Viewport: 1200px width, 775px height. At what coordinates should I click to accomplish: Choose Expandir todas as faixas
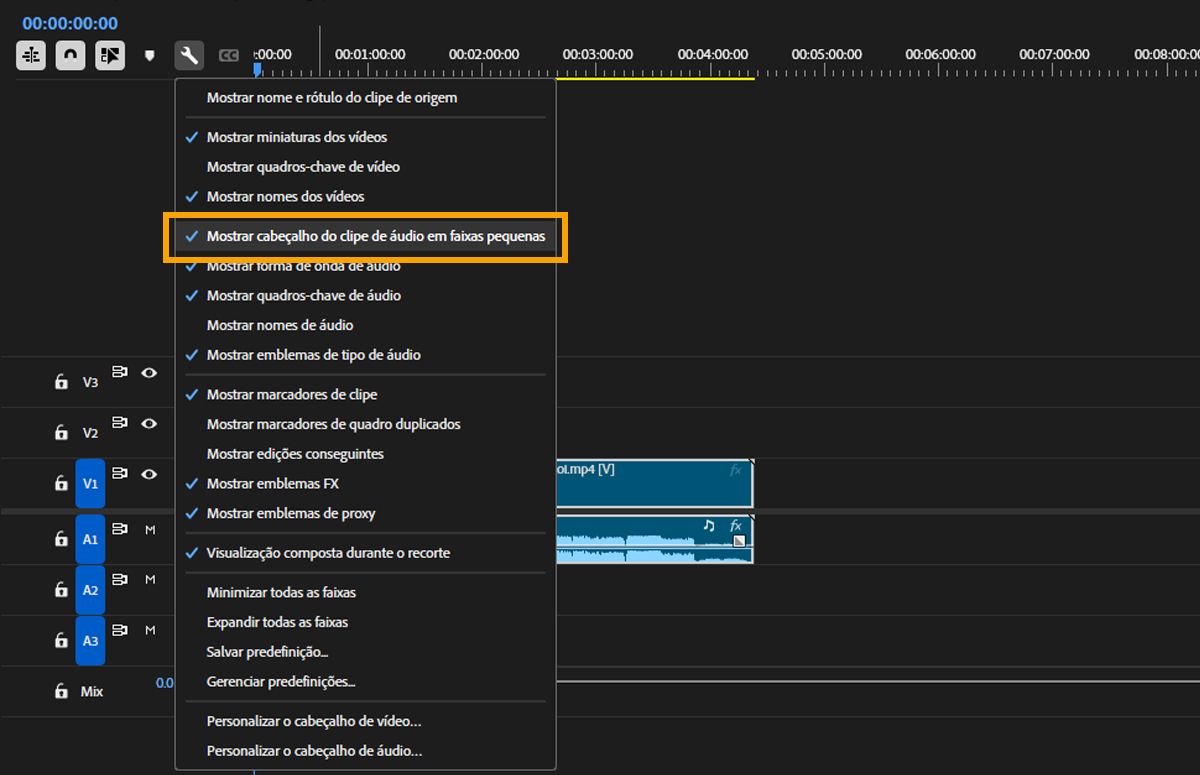tap(365, 622)
